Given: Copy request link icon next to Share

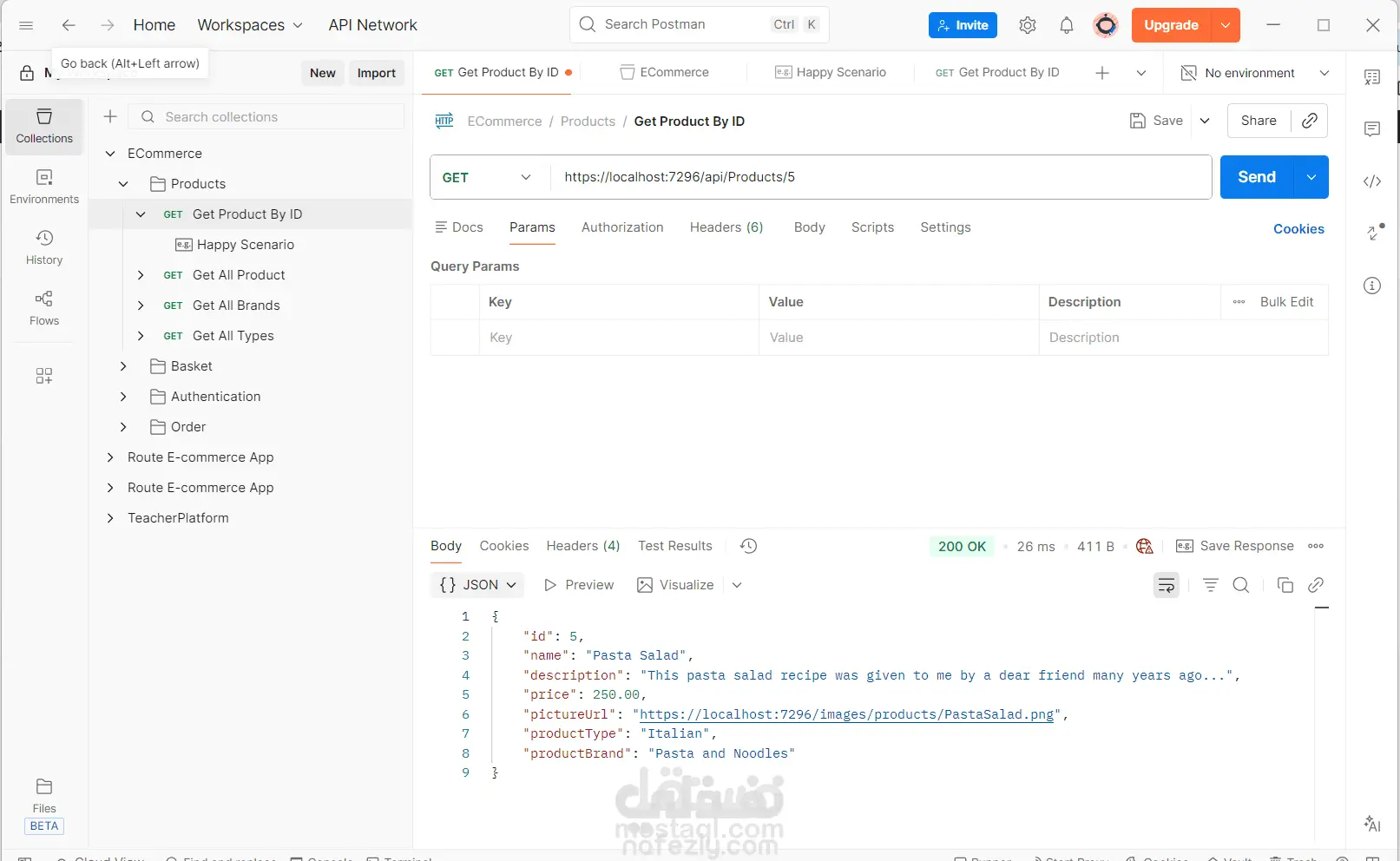Looking at the screenshot, I should coord(1310,121).
